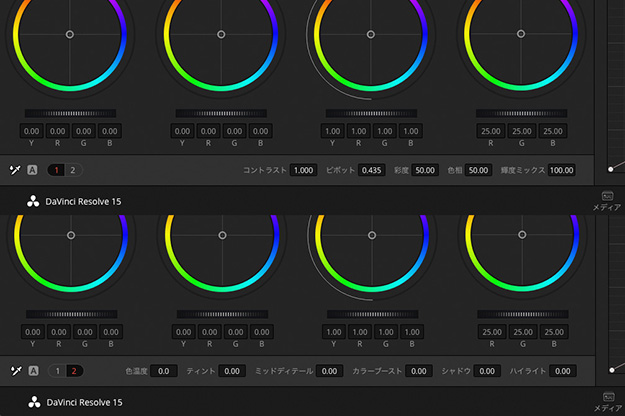Select the 彩度 field showing 50.00
This screenshot has height=416, width=625.
425,170
